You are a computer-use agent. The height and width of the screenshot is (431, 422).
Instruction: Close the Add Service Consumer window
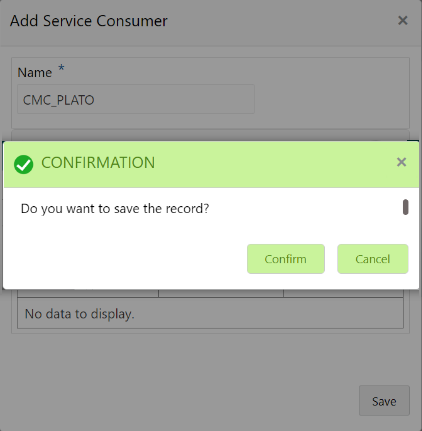tap(403, 21)
